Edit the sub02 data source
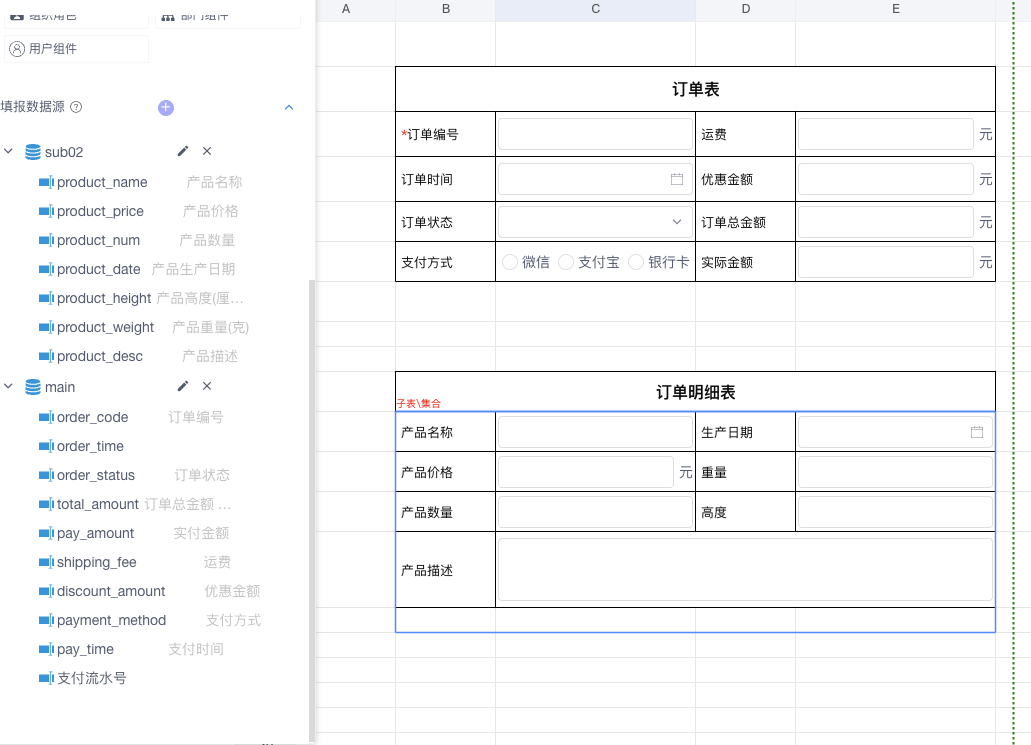 point(182,151)
